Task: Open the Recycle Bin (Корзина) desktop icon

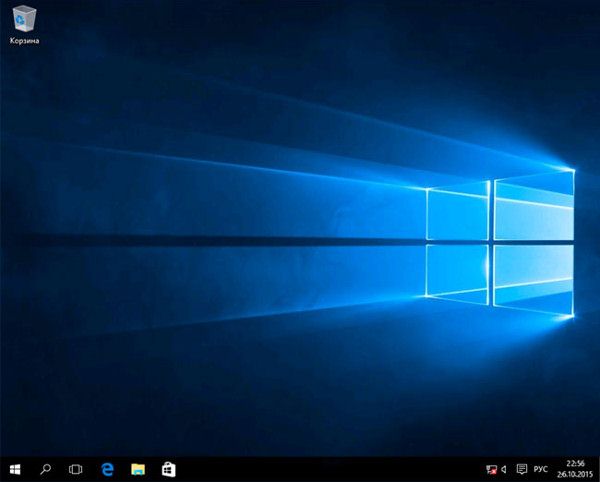Action: pyautogui.click(x=24, y=24)
